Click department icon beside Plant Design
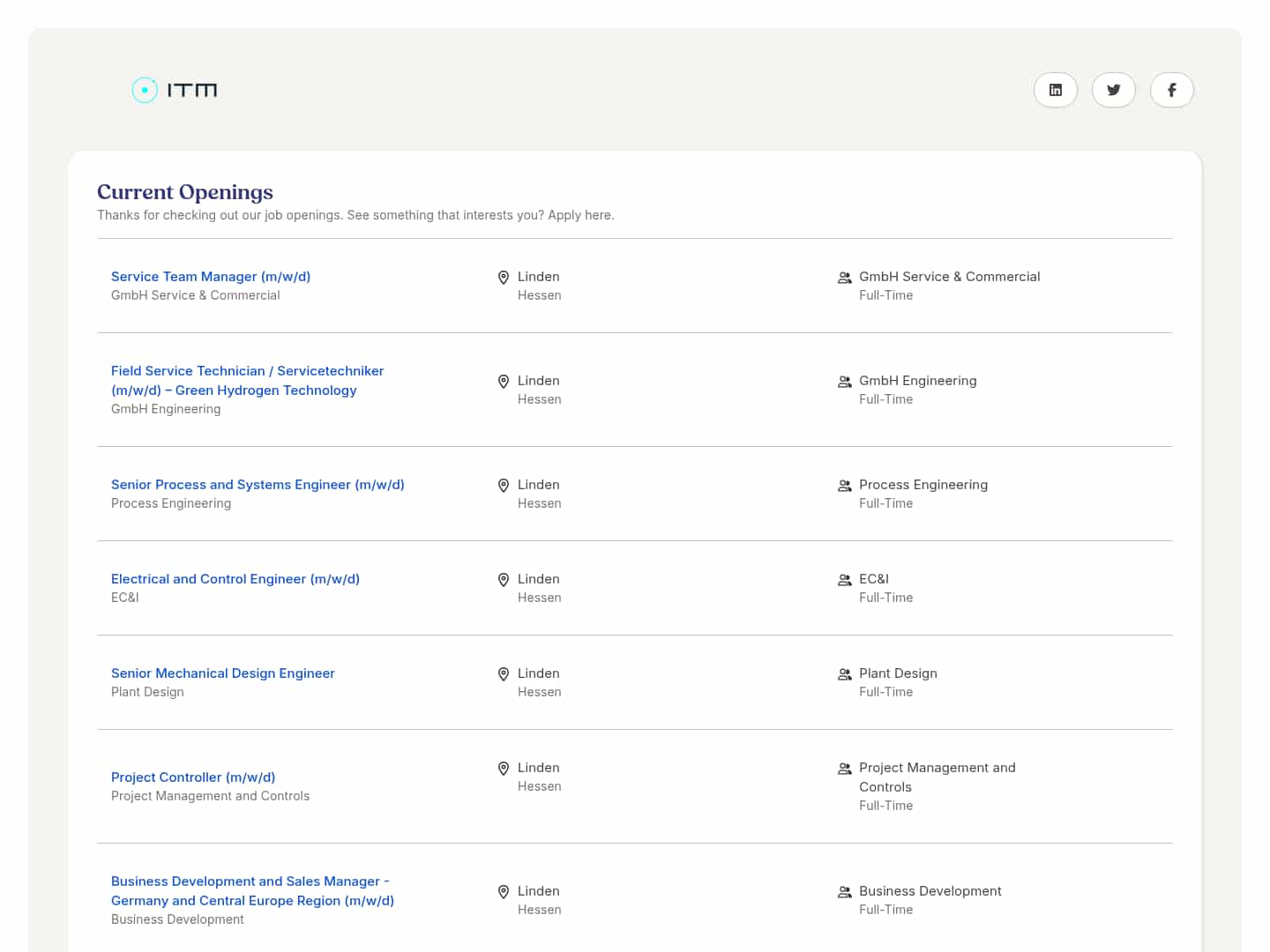This screenshot has height=952, width=1270. (844, 674)
